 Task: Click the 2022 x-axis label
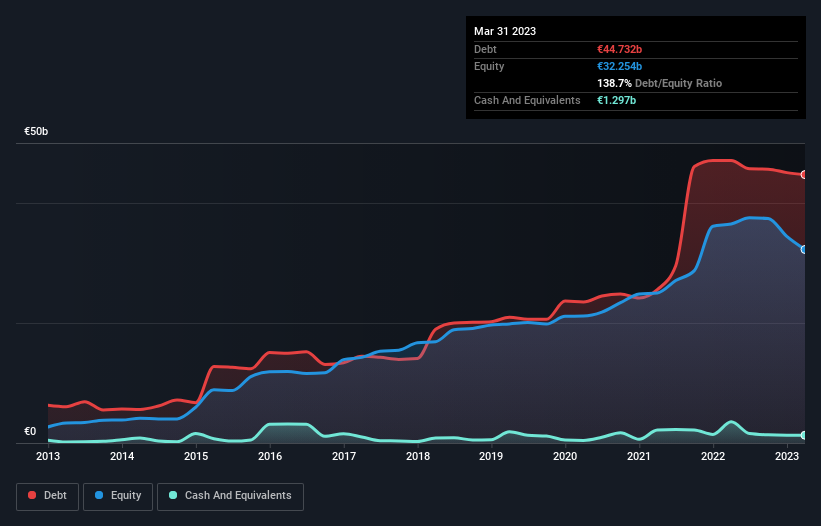[713, 456]
